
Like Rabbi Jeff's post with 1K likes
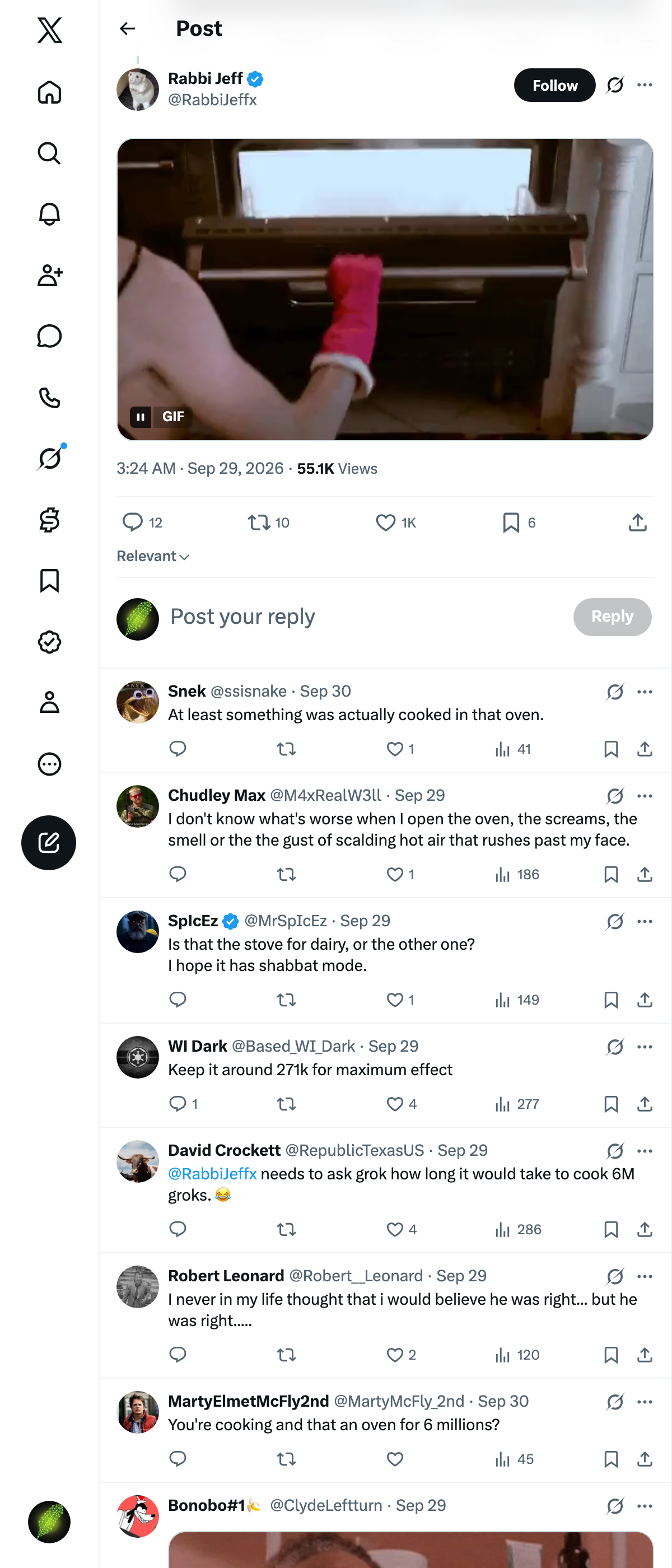coord(385,522)
